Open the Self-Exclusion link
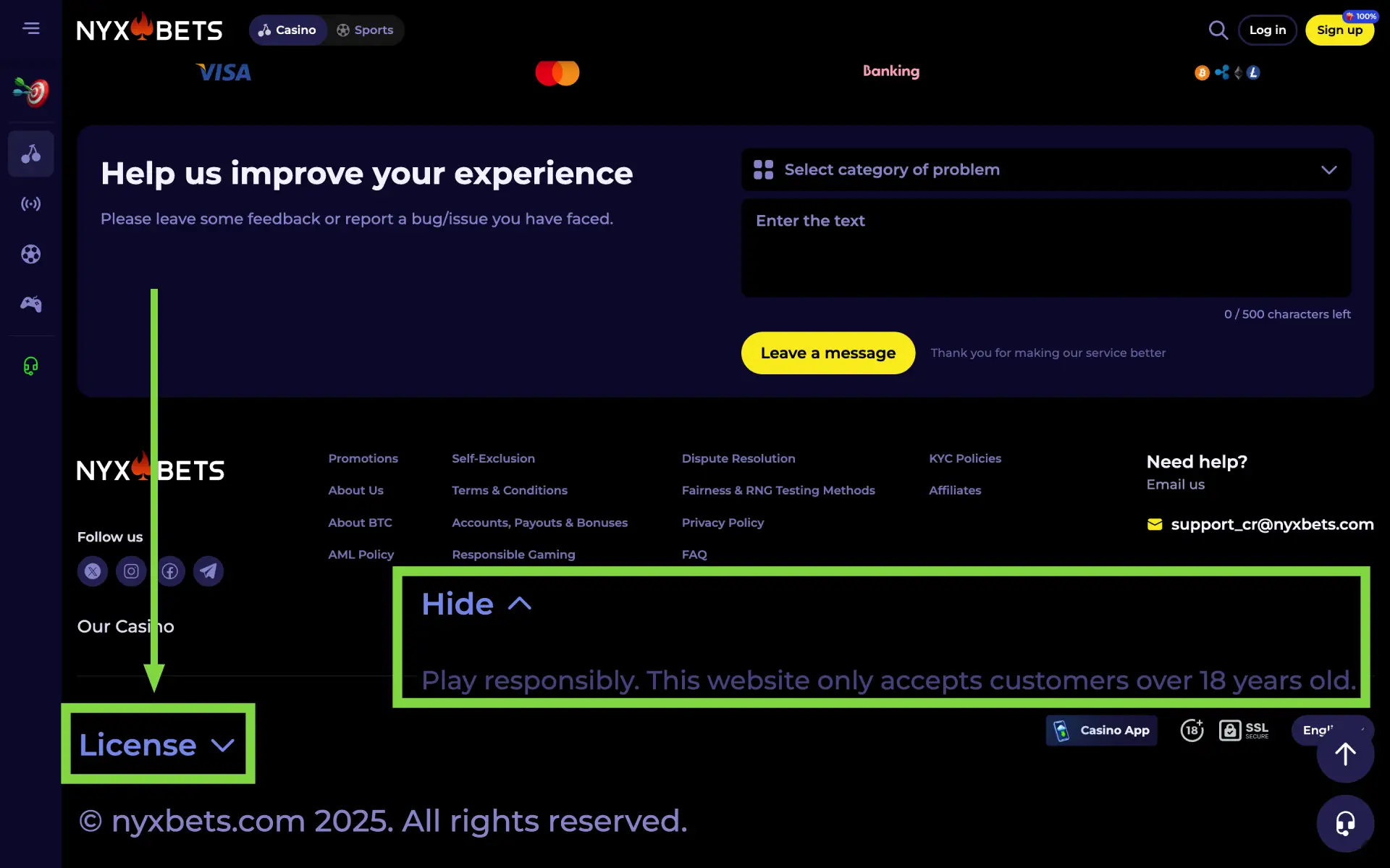The height and width of the screenshot is (868, 1390). (493, 458)
